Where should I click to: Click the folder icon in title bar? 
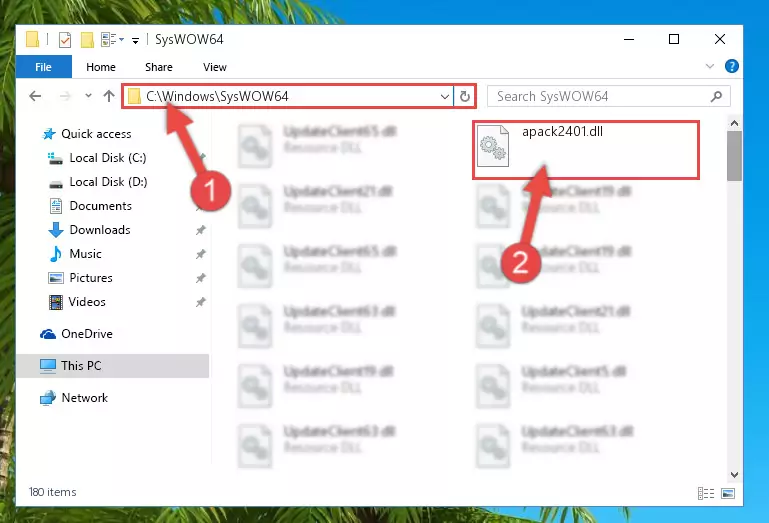(x=32, y=39)
